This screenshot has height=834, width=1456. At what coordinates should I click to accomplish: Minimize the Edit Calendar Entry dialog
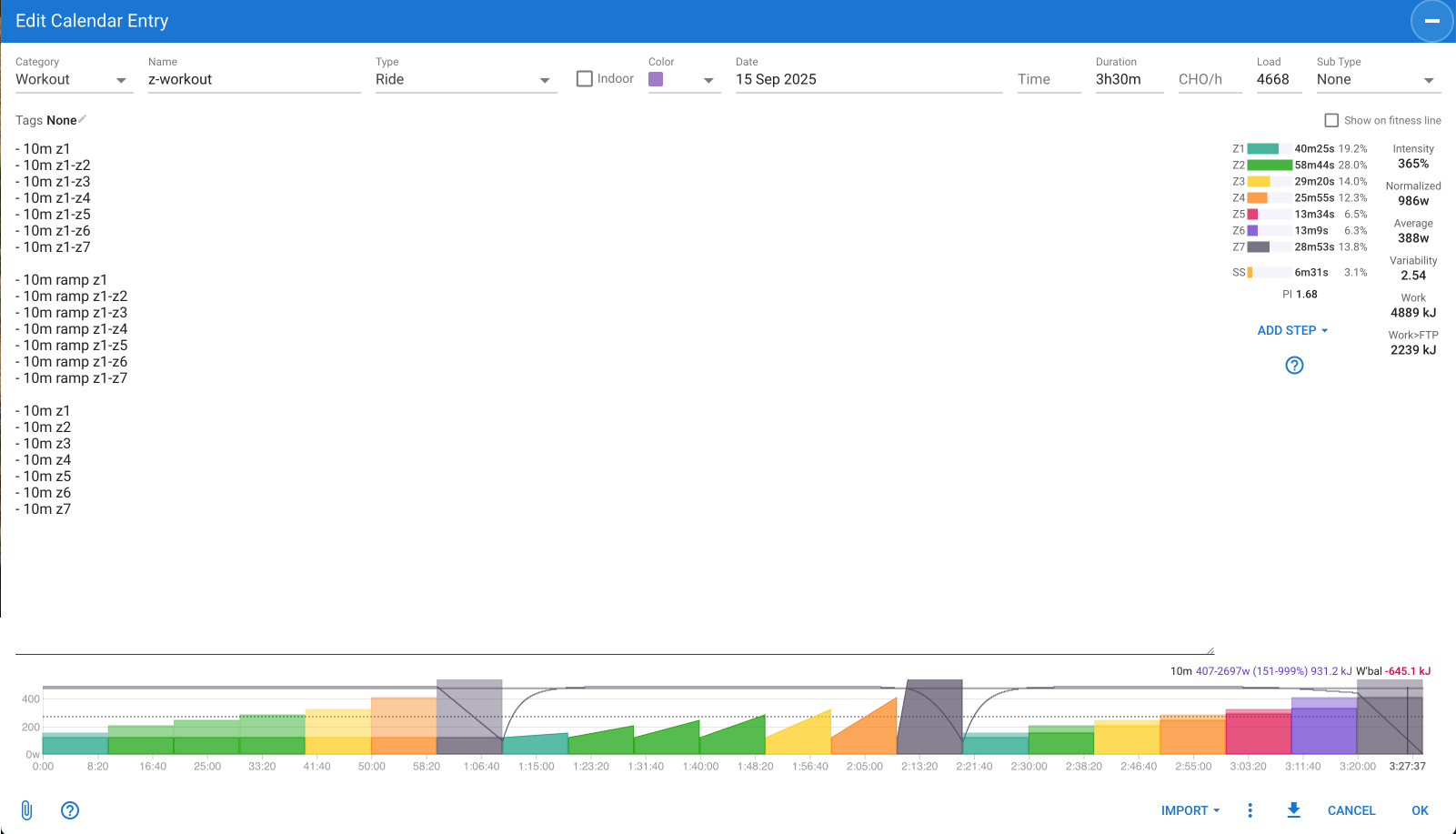coord(1431,21)
